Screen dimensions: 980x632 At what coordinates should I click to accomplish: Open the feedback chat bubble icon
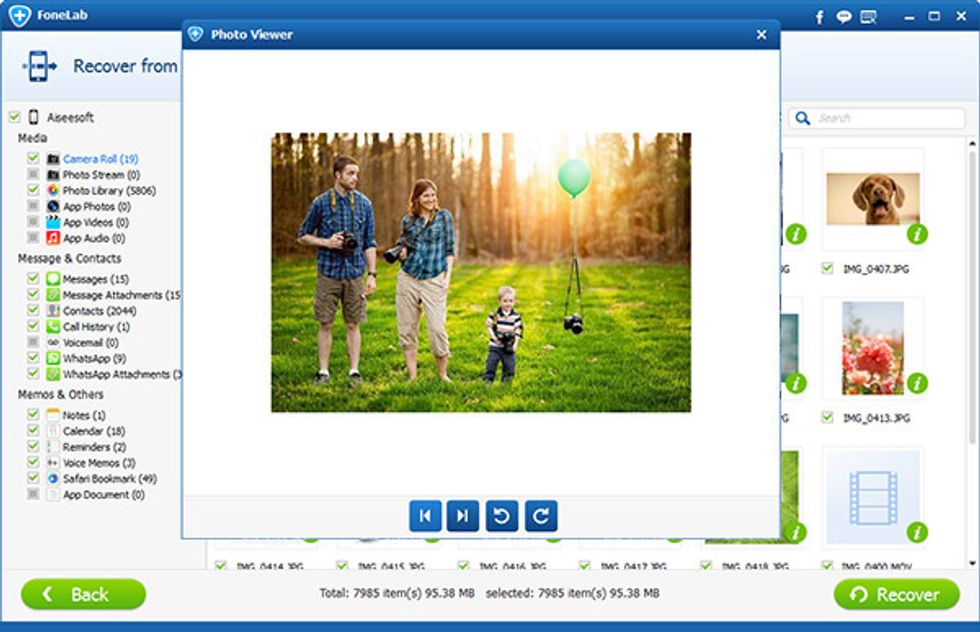coord(843,17)
